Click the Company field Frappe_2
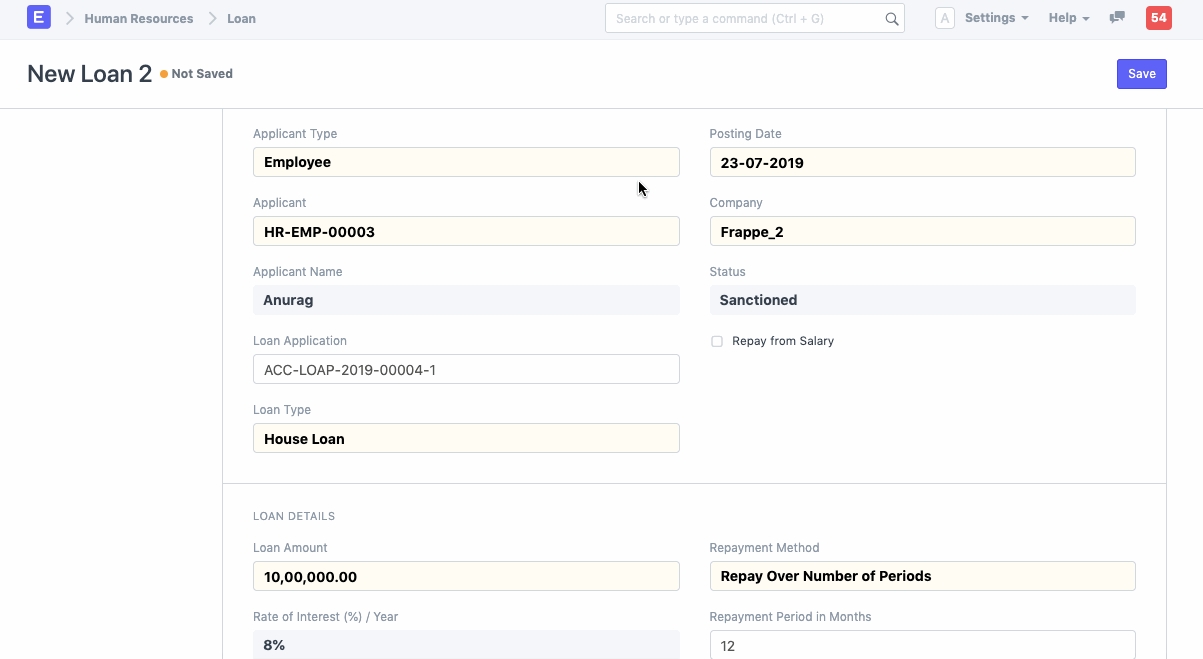The height and width of the screenshot is (659, 1203). [922, 231]
